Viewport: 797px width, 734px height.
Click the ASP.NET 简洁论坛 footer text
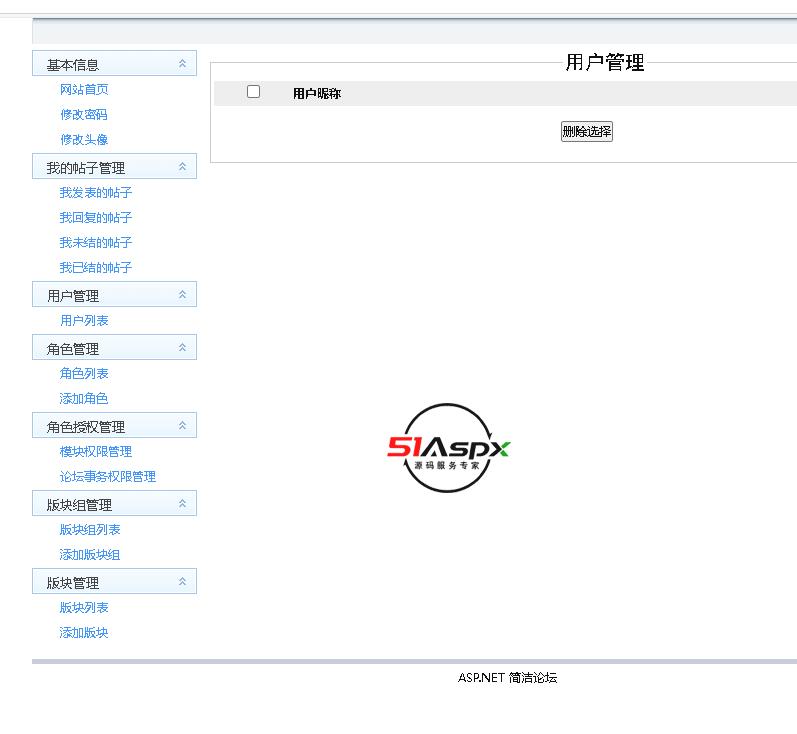[x=507, y=678]
